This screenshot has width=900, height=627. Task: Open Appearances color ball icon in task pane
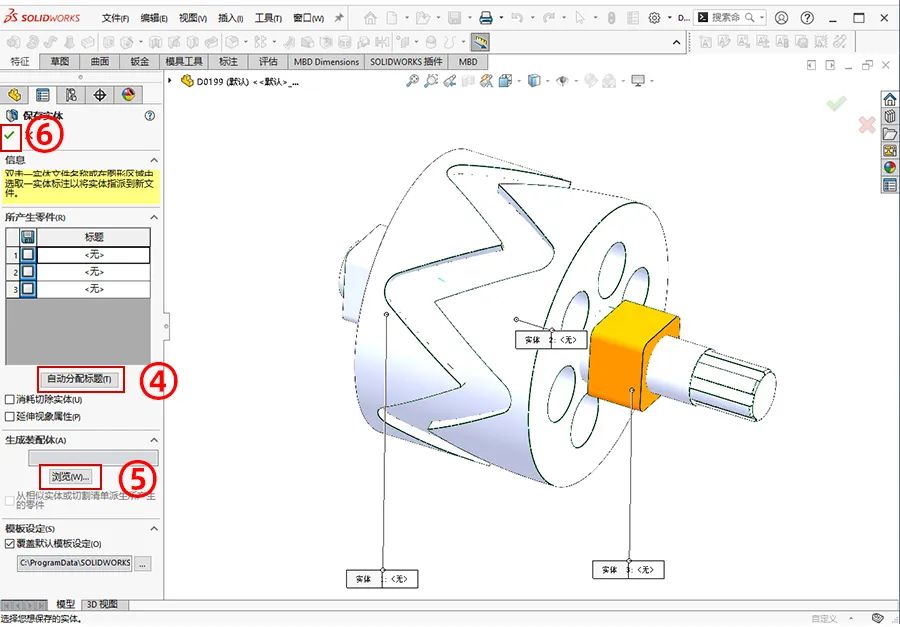(x=890, y=167)
